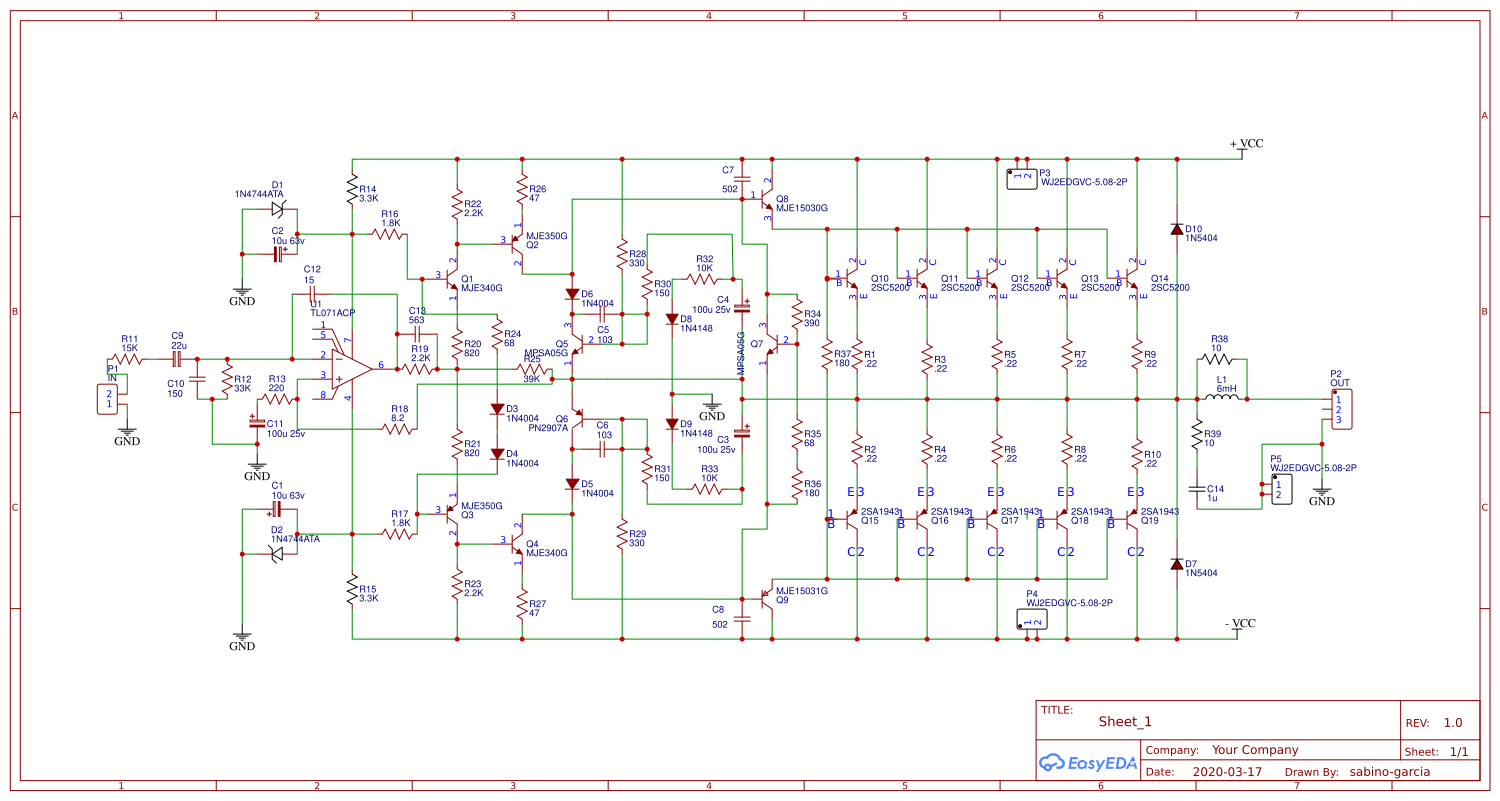The width and height of the screenshot is (1500, 801).
Task: Click the EasyEDA logo in title block
Action: pyautogui.click(x=1088, y=763)
